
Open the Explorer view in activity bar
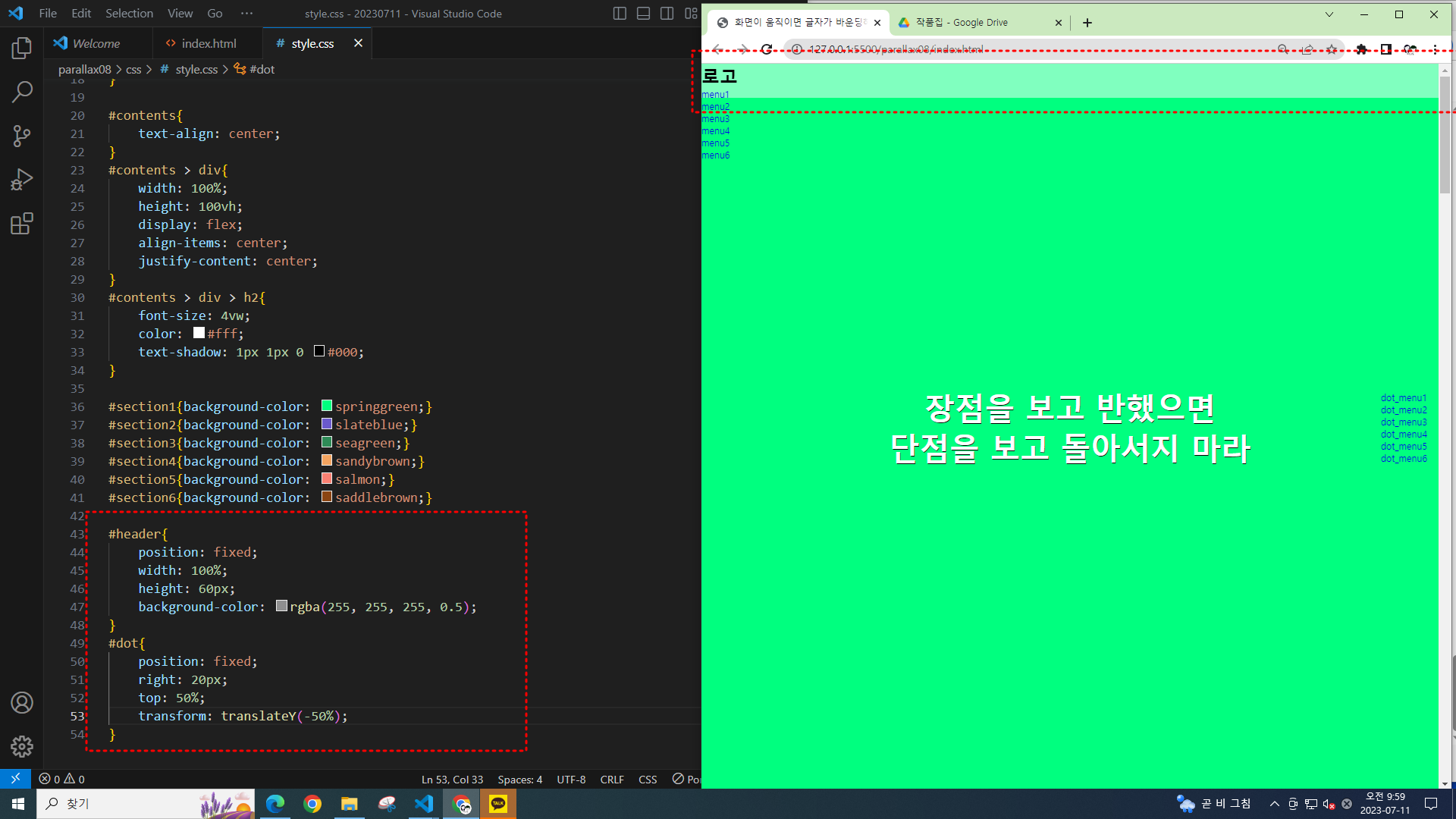tap(22, 49)
